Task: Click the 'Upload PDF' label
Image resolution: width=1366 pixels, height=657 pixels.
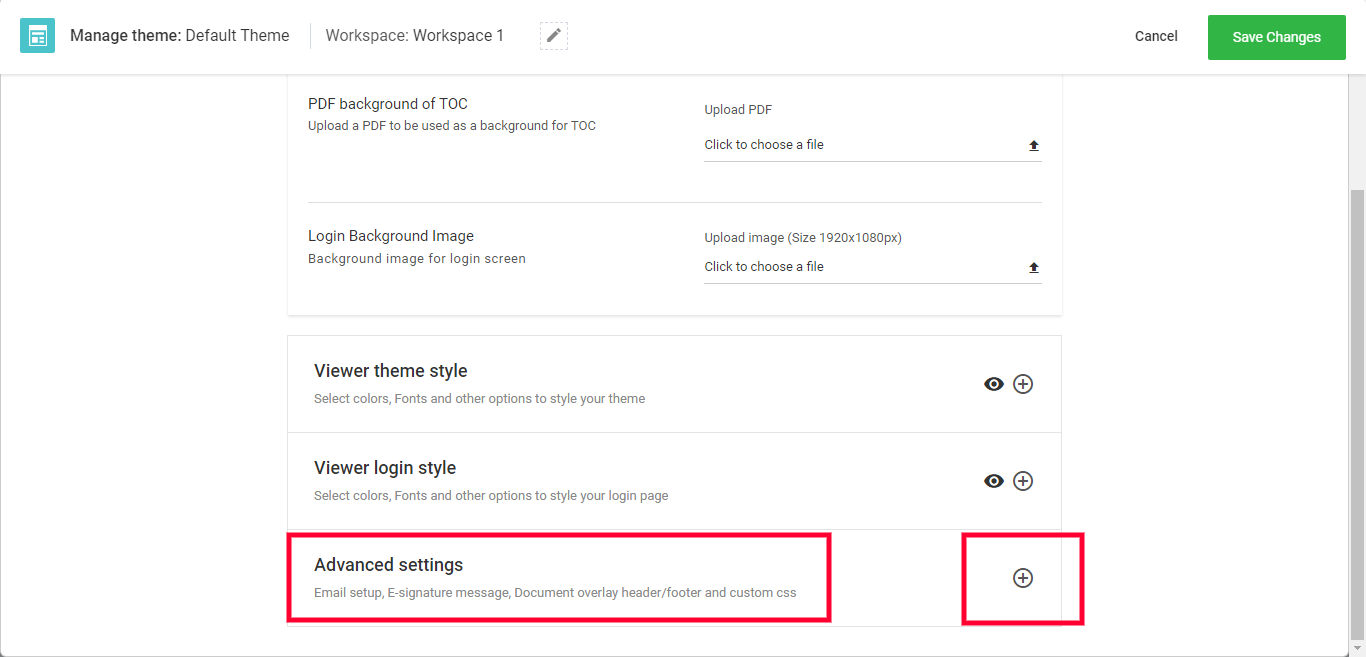Action: click(x=738, y=110)
